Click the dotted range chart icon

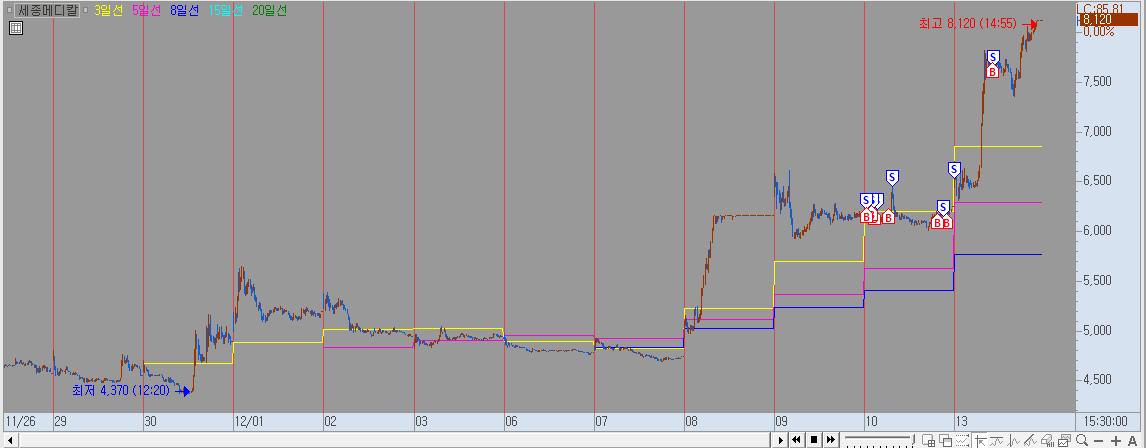tap(962, 440)
